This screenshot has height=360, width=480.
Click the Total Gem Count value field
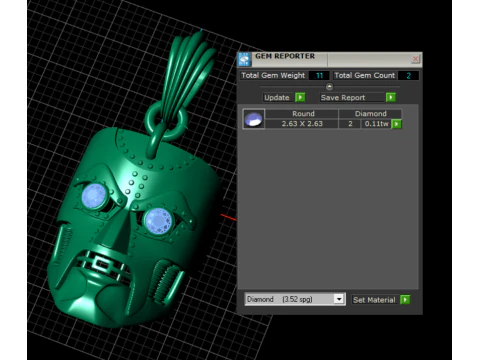tap(408, 76)
